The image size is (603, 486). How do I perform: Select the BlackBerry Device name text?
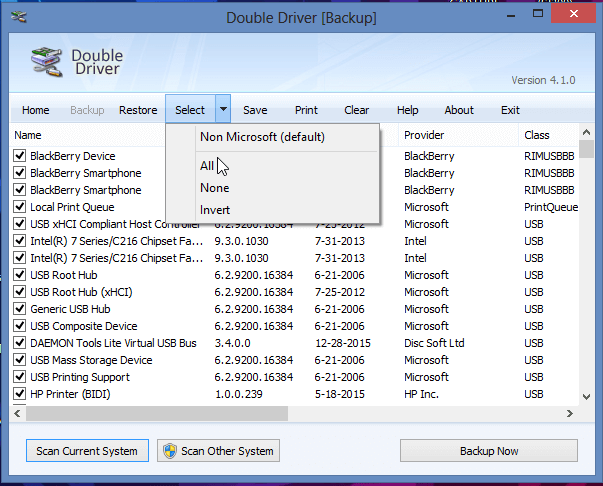[73, 156]
